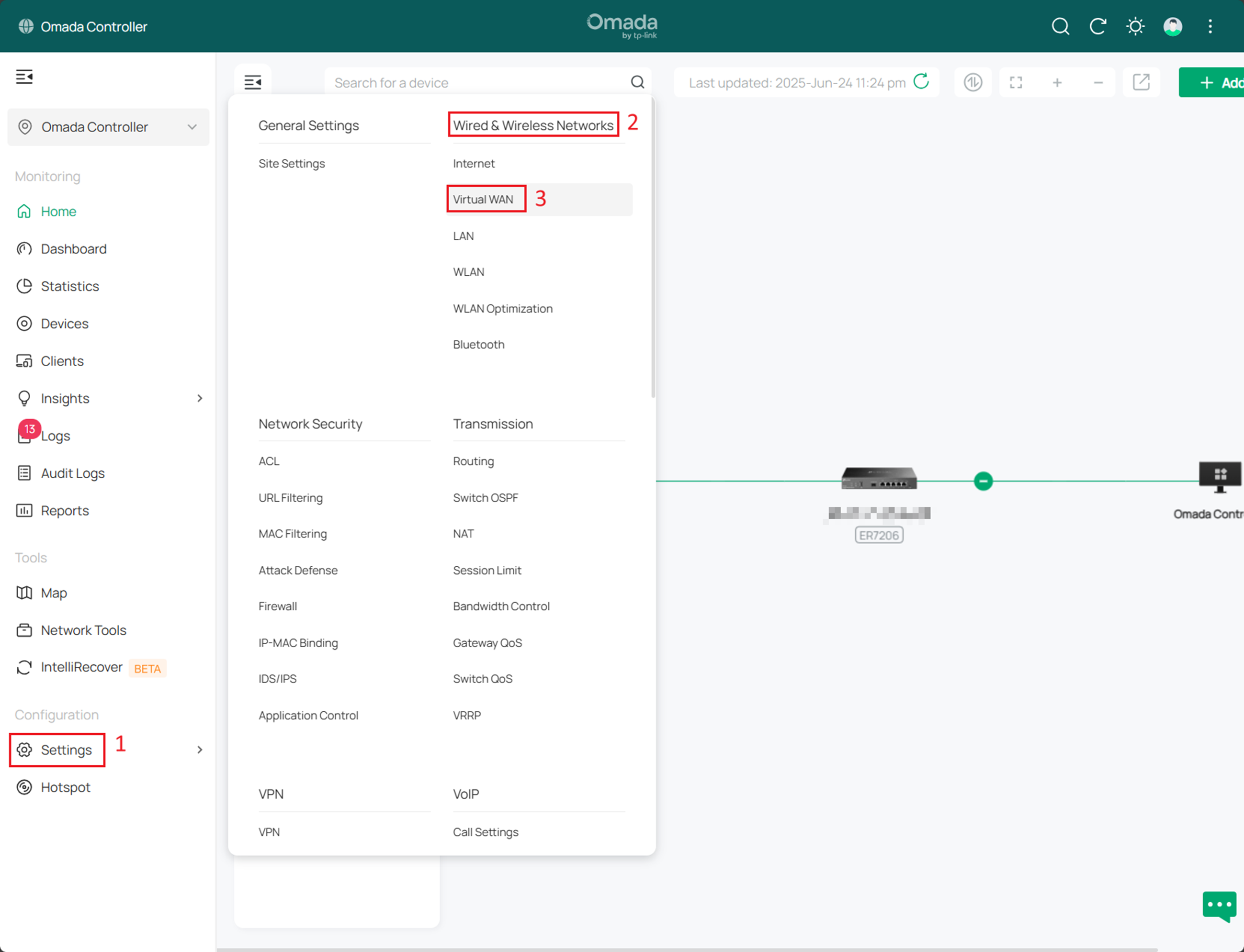Open Session Limit settings
The height and width of the screenshot is (952, 1244).
[487, 570]
